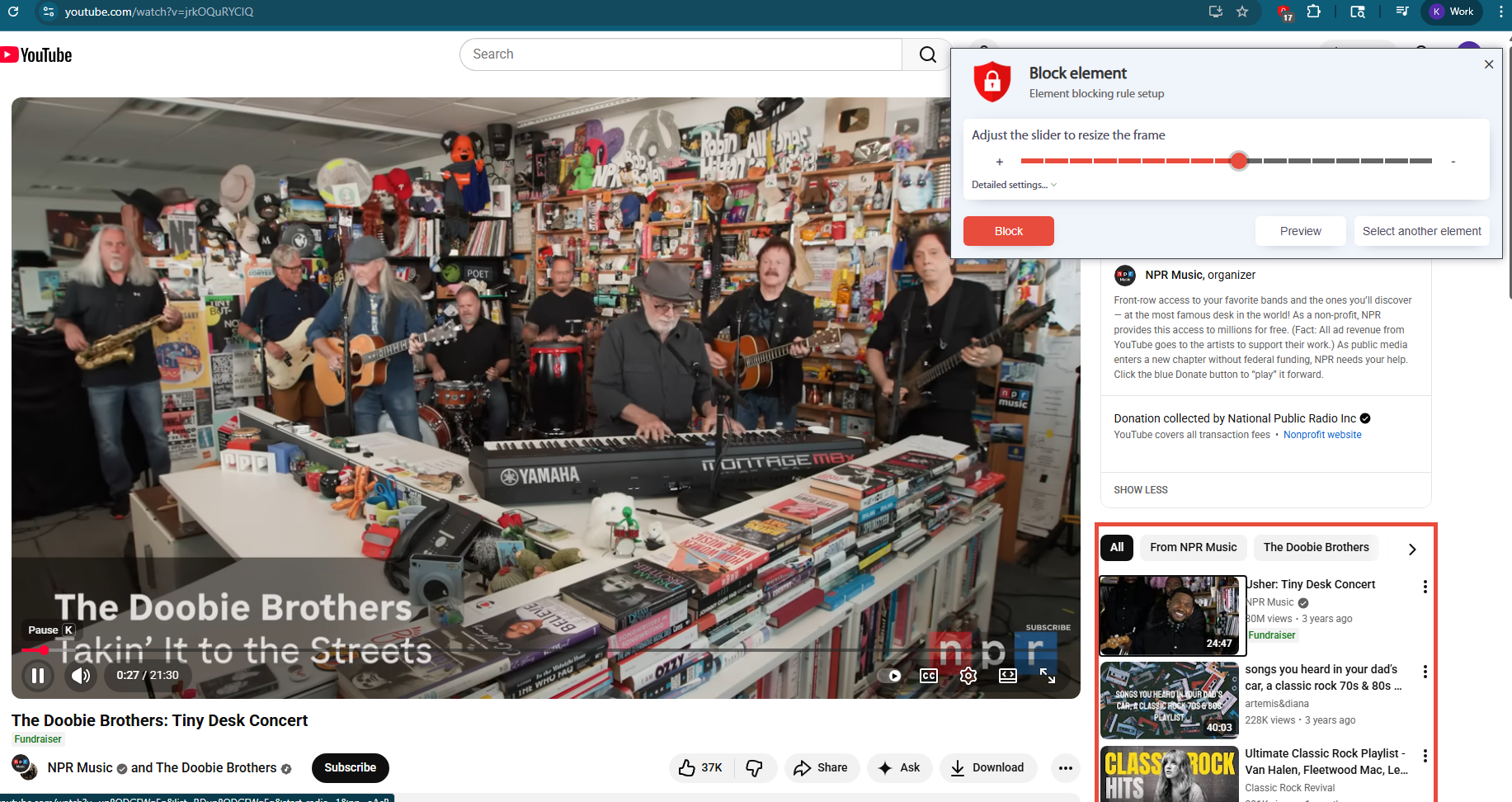The width and height of the screenshot is (1512, 802).
Task: Dislike the Doobie Brothers video
Action: pos(754,767)
